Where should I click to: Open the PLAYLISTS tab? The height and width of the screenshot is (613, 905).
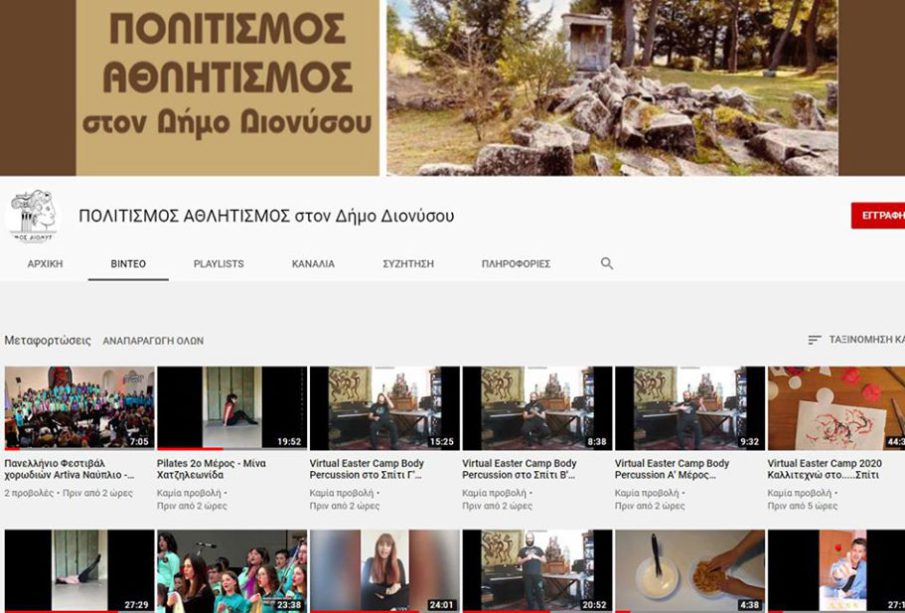(x=218, y=264)
